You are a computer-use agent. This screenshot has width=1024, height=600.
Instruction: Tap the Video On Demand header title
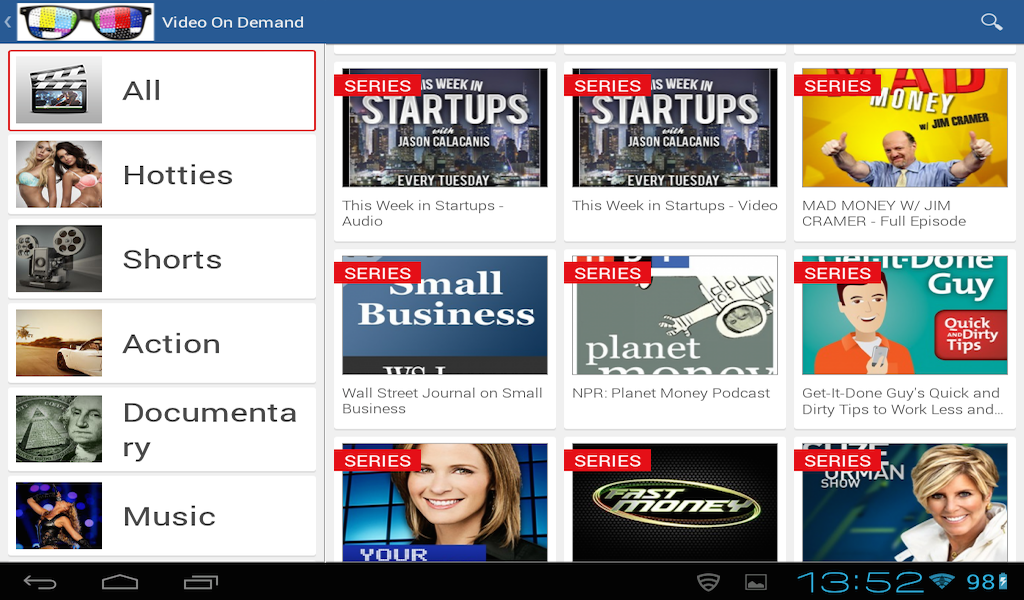tap(232, 22)
